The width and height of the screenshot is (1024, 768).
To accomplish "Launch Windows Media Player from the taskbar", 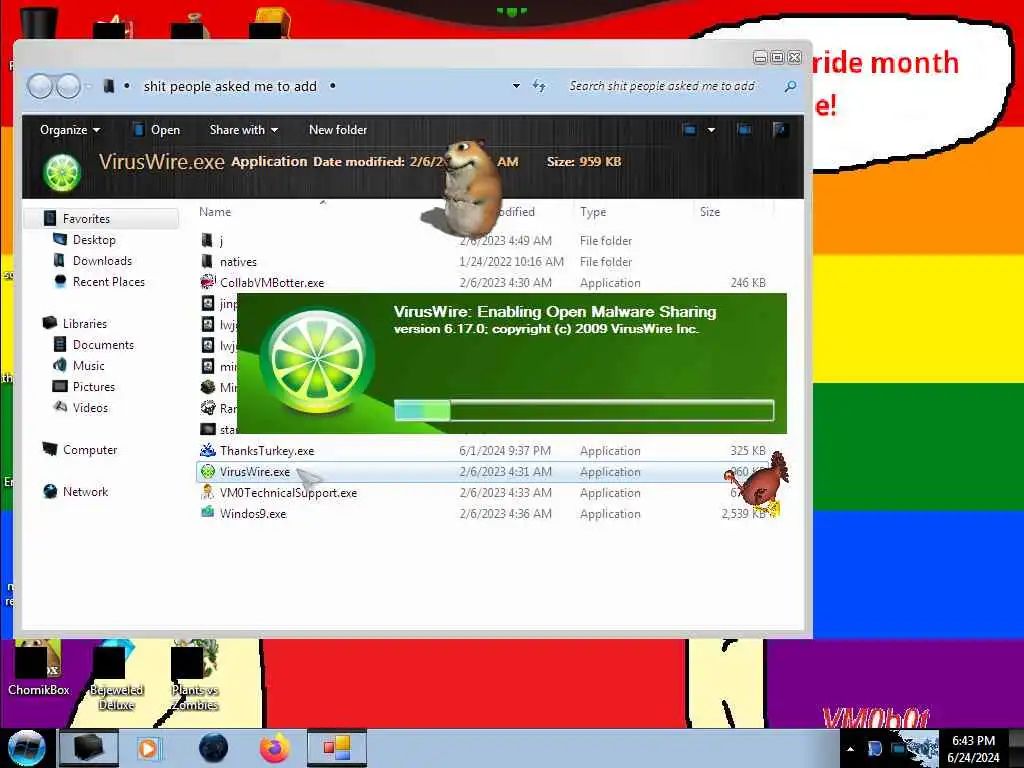I will pyautogui.click(x=148, y=748).
